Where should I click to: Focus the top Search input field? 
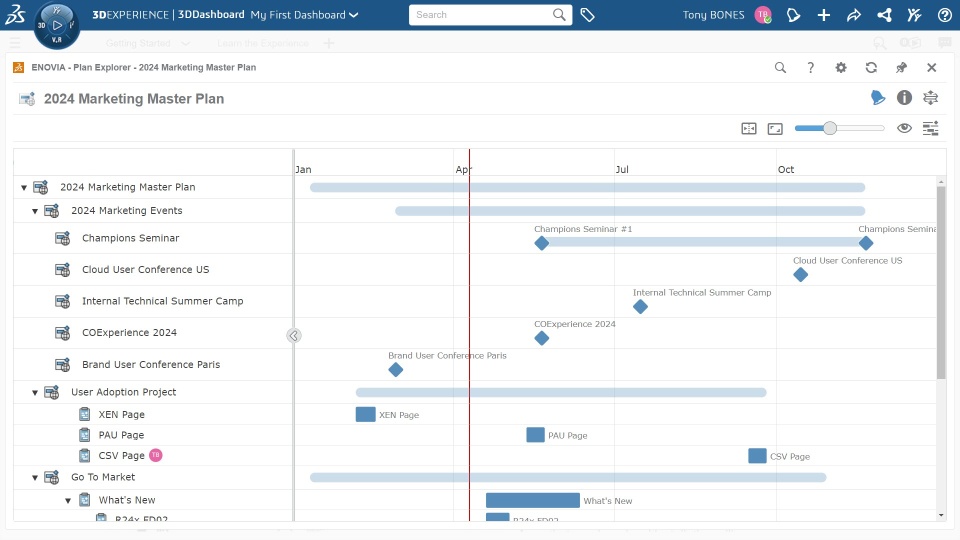481,15
